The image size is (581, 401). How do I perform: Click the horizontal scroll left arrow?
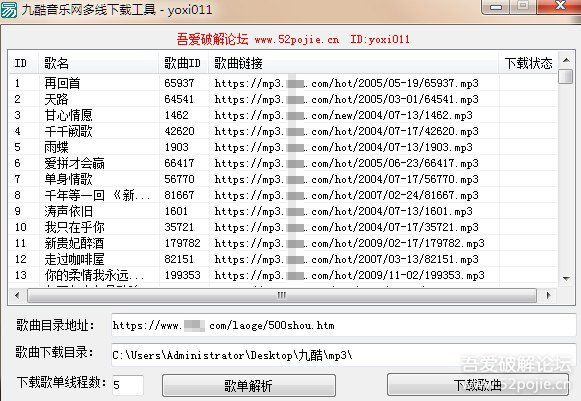point(17,295)
